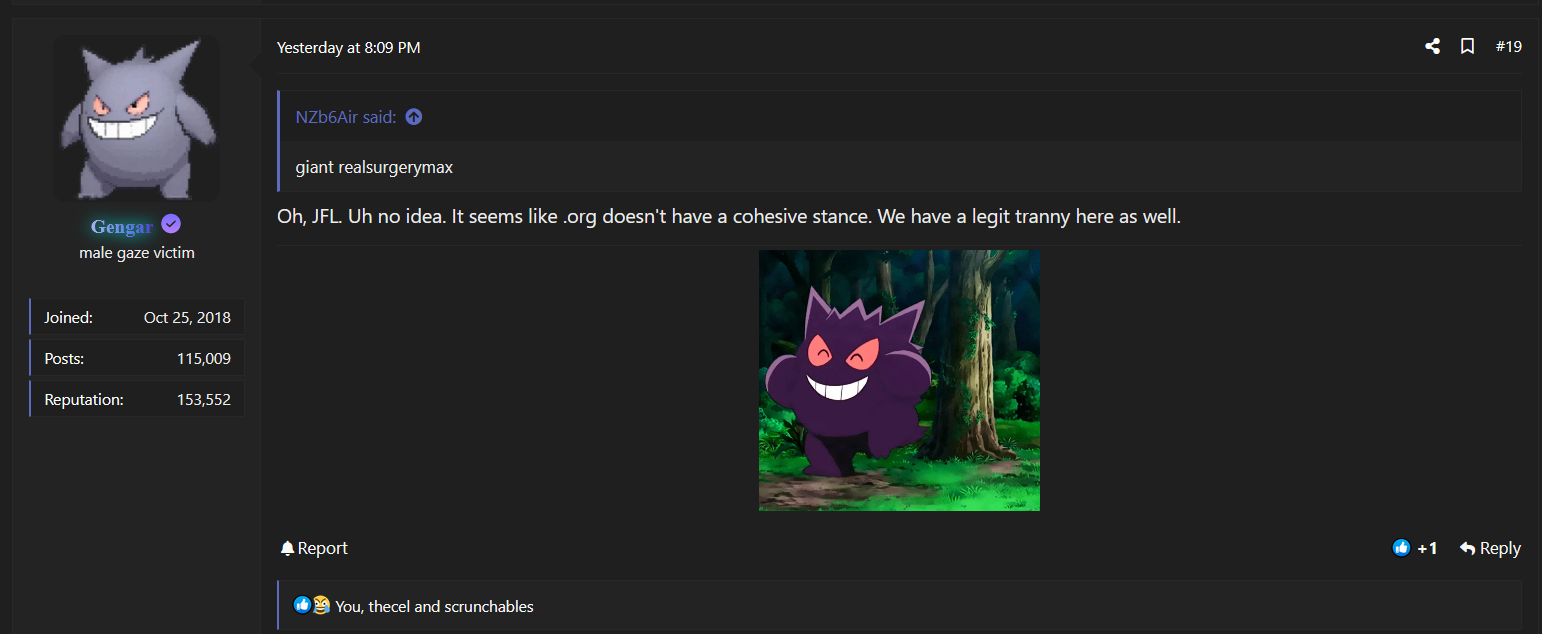This screenshot has height=634, width=1542.
Task: Open the post number #19 permalink
Action: tap(1508, 46)
